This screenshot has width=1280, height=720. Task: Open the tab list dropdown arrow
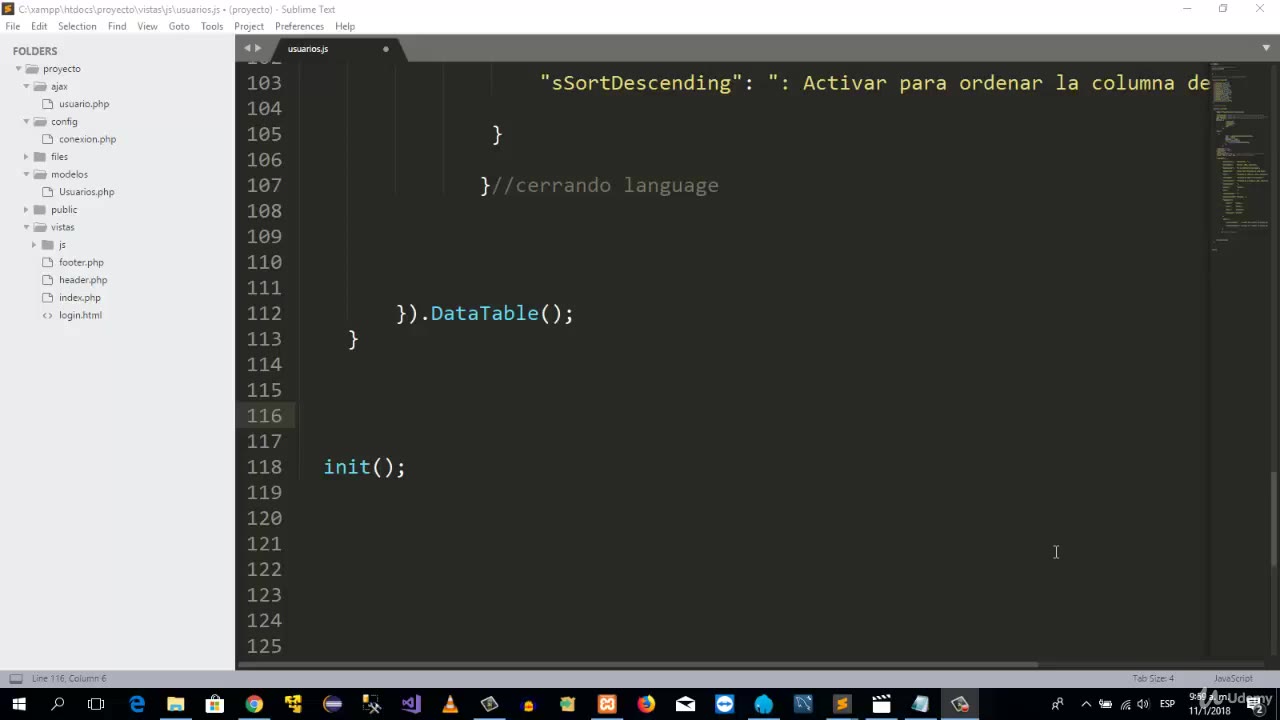[1266, 48]
